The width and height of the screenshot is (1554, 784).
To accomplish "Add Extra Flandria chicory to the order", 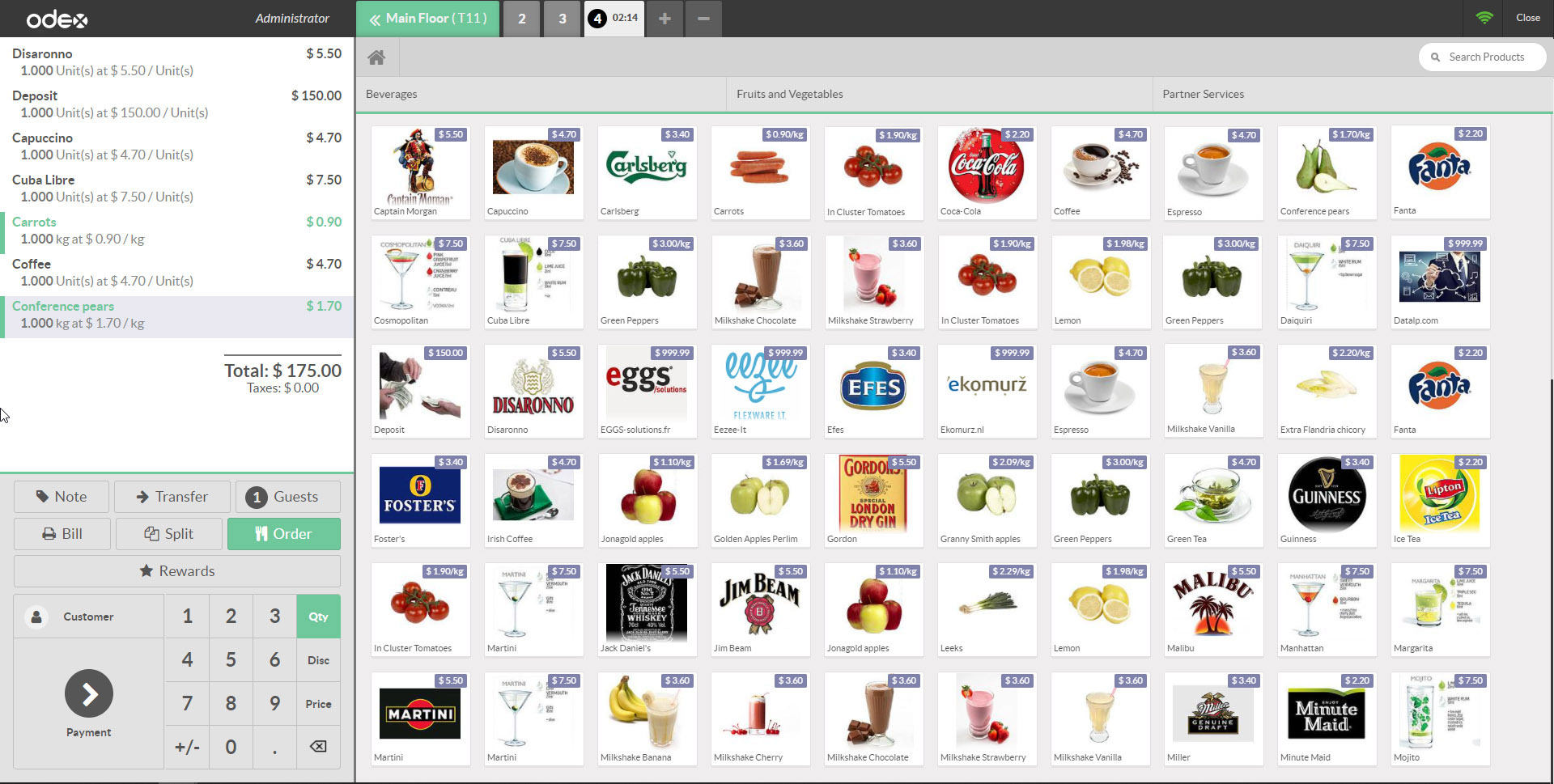I will 1327,391.
